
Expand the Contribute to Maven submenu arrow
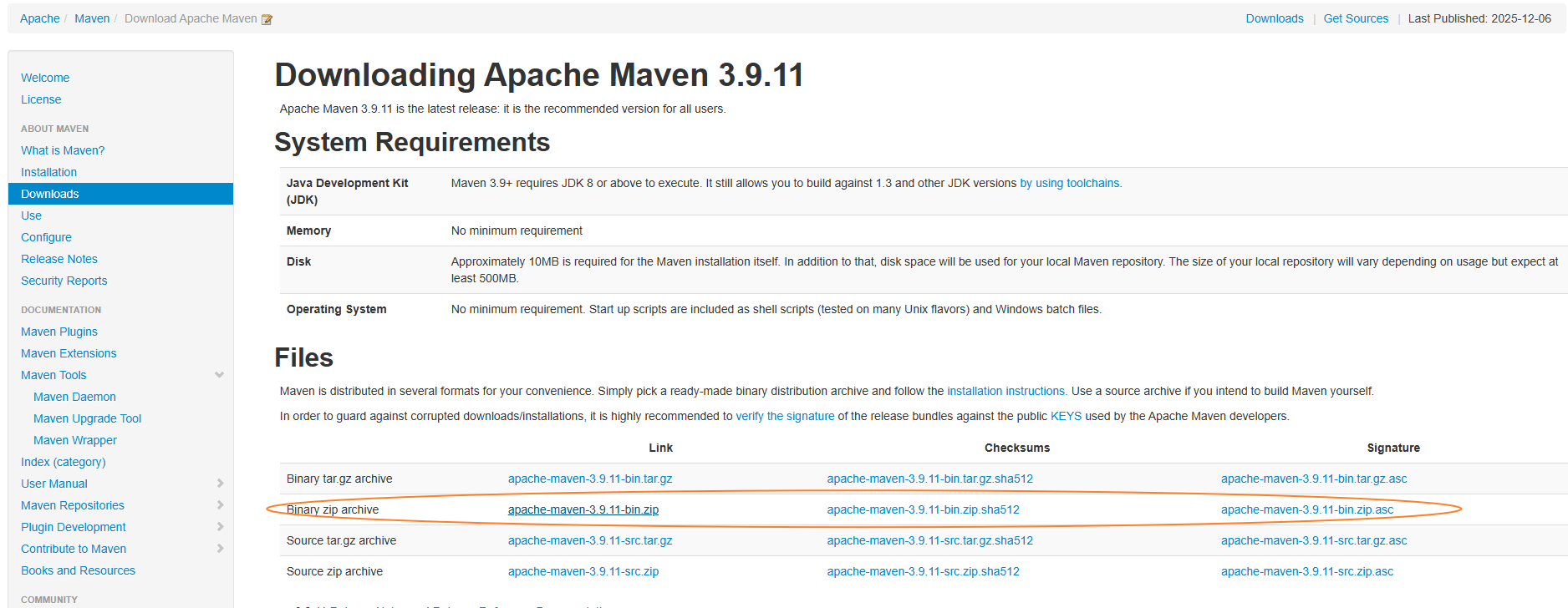(221, 549)
